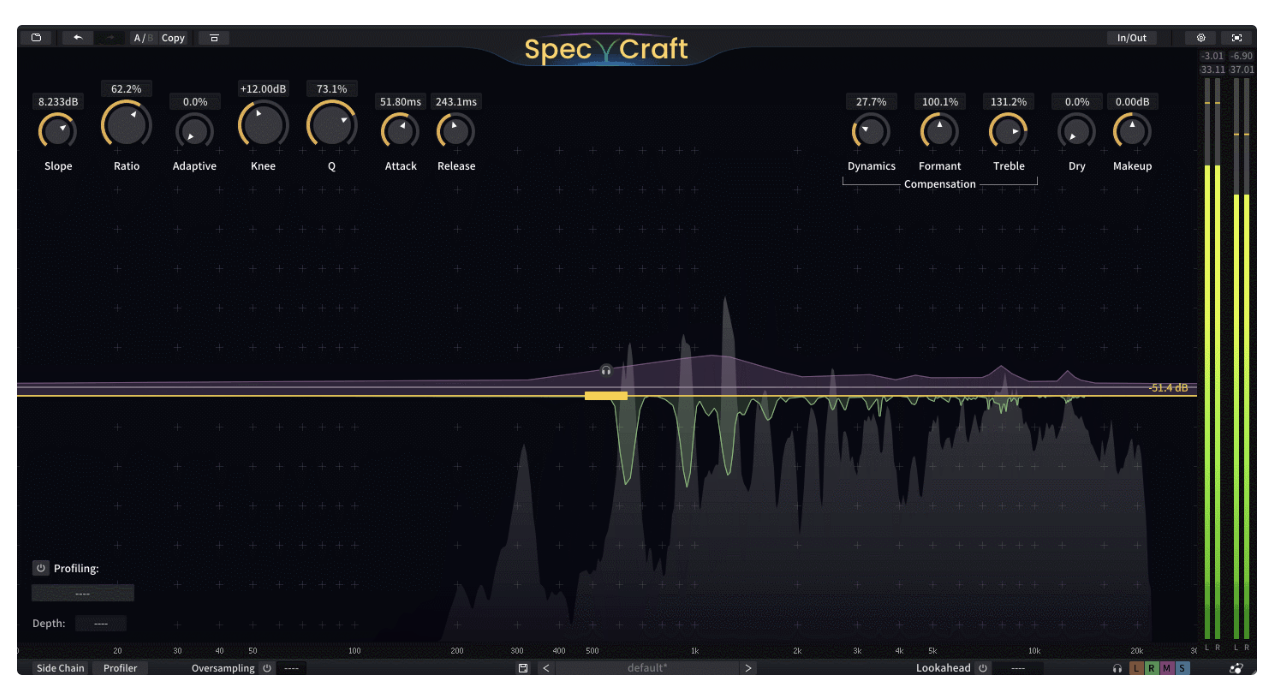Image resolution: width=1272 pixels, height=688 pixels.
Task: Click the Formant compensation knob
Action: click(939, 131)
